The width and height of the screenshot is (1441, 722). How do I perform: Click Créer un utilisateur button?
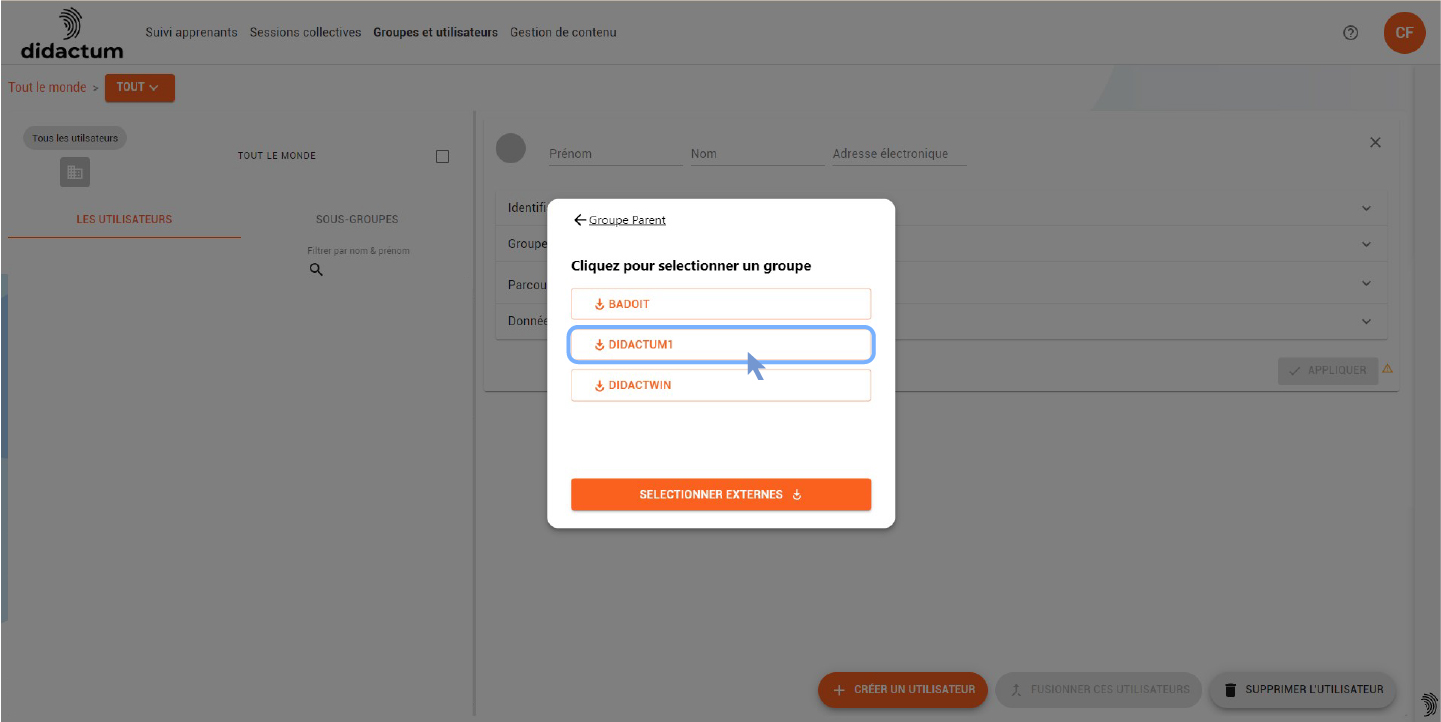coord(903,690)
